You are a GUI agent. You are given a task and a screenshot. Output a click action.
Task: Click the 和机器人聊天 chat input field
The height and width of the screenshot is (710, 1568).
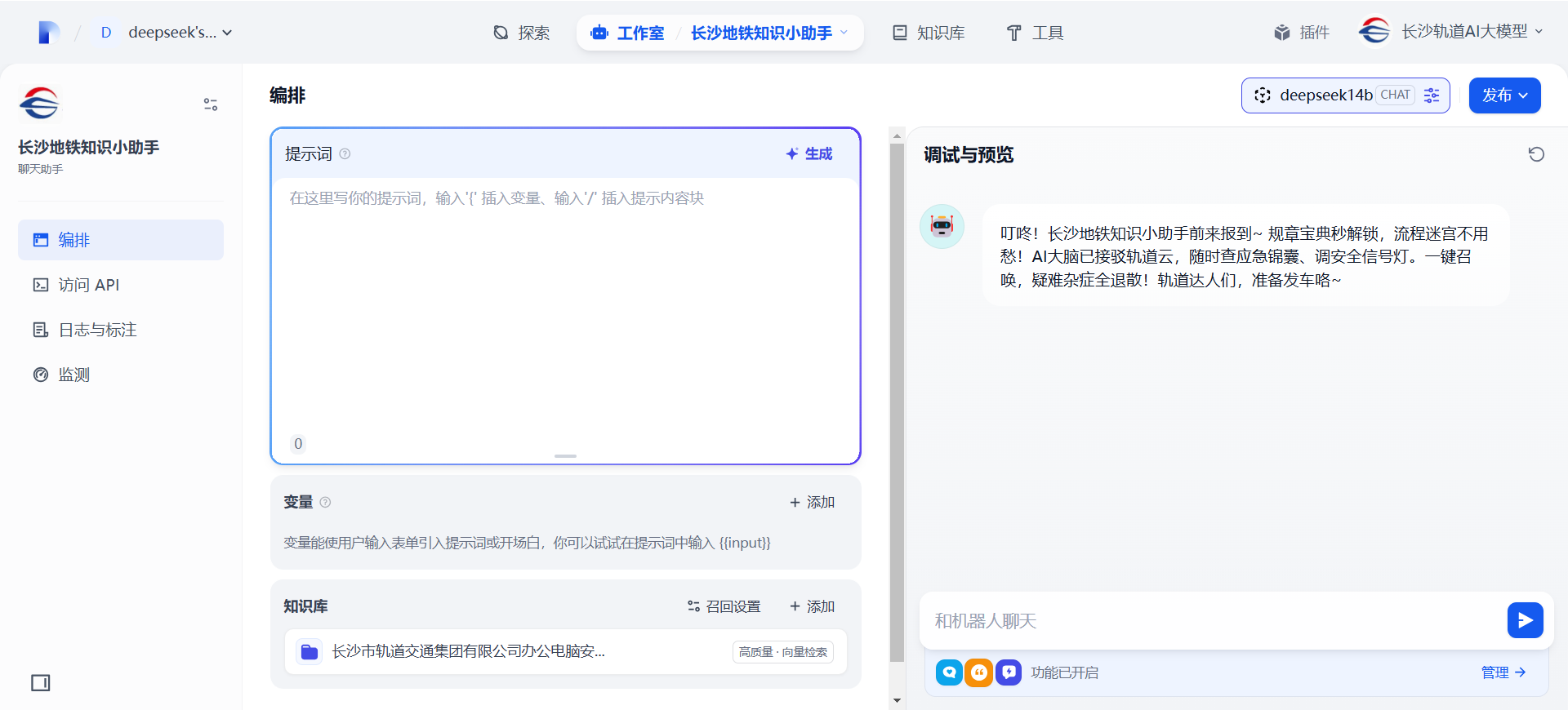(x=1209, y=621)
